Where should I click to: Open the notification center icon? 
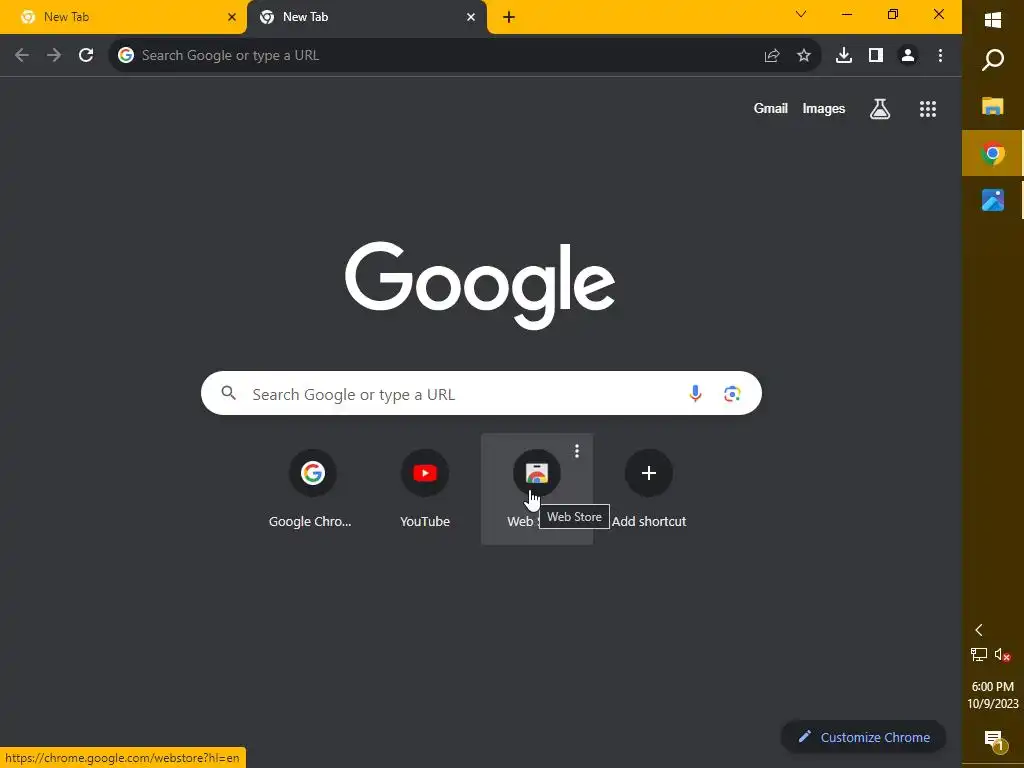[993, 739]
